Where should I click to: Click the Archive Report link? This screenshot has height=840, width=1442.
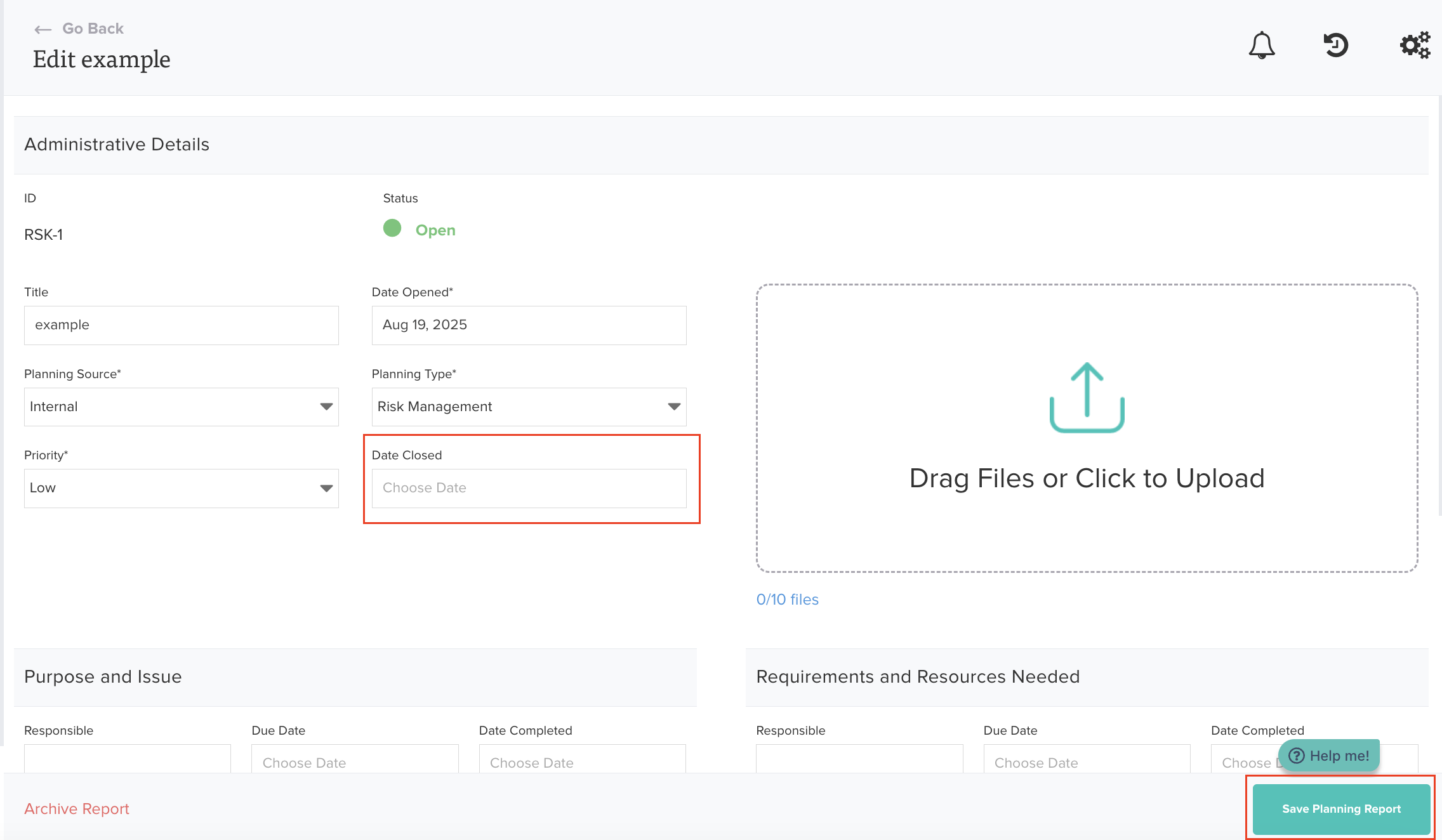tap(77, 809)
